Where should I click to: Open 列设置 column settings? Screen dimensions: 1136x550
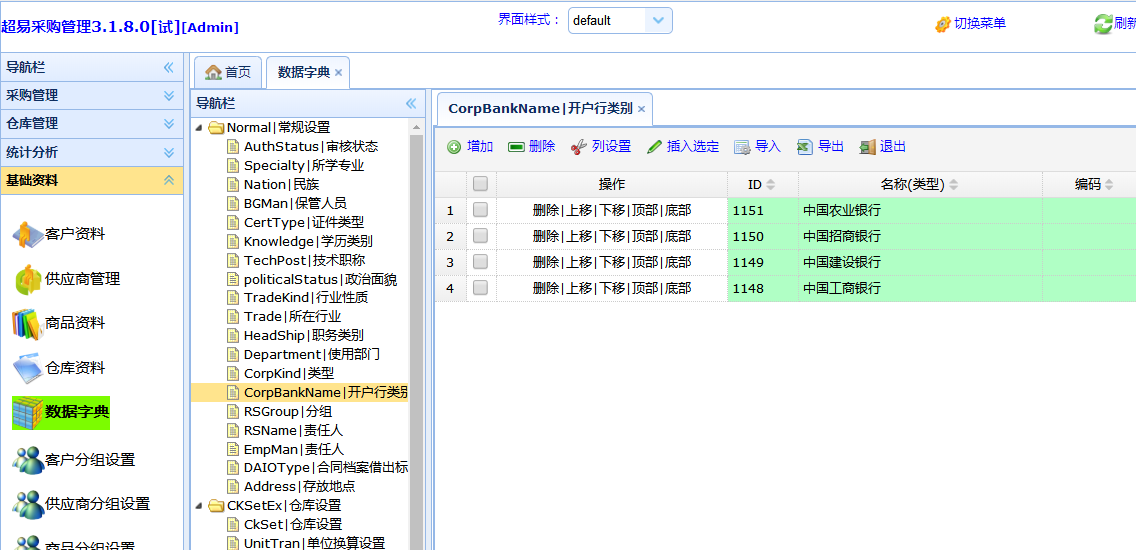579,147
